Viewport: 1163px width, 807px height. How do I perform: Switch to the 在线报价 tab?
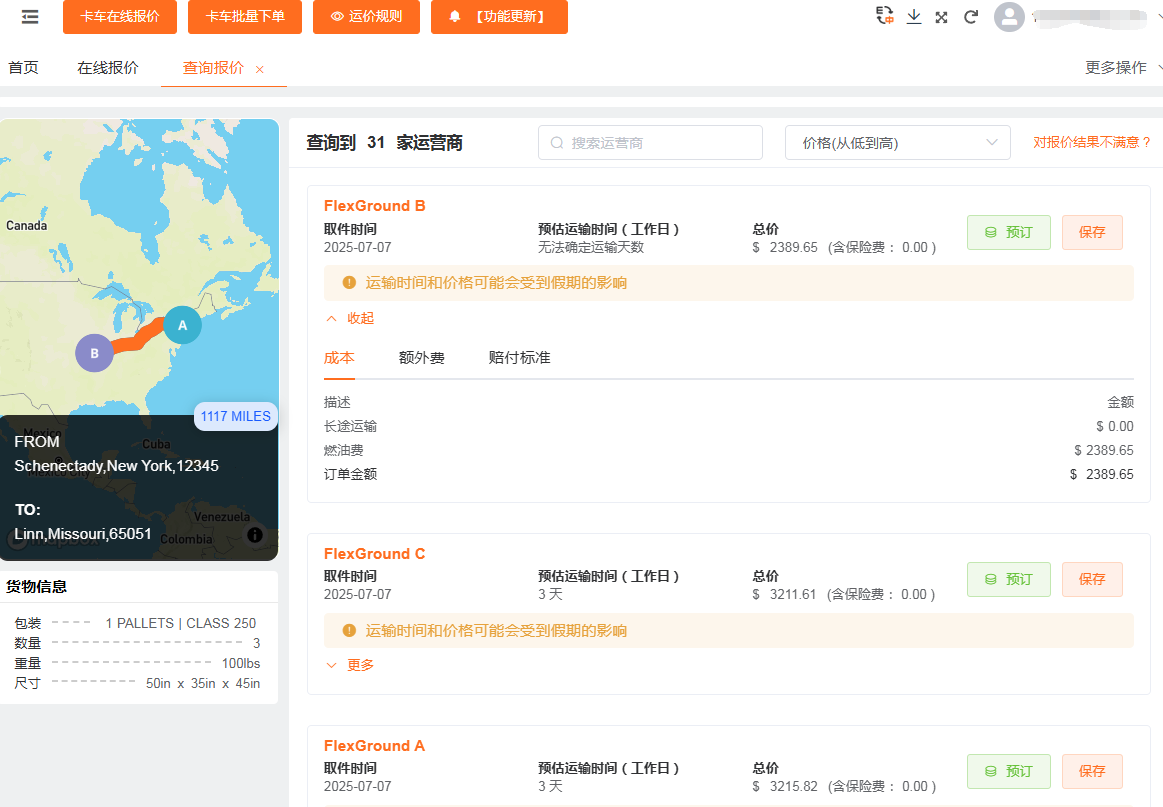108,67
